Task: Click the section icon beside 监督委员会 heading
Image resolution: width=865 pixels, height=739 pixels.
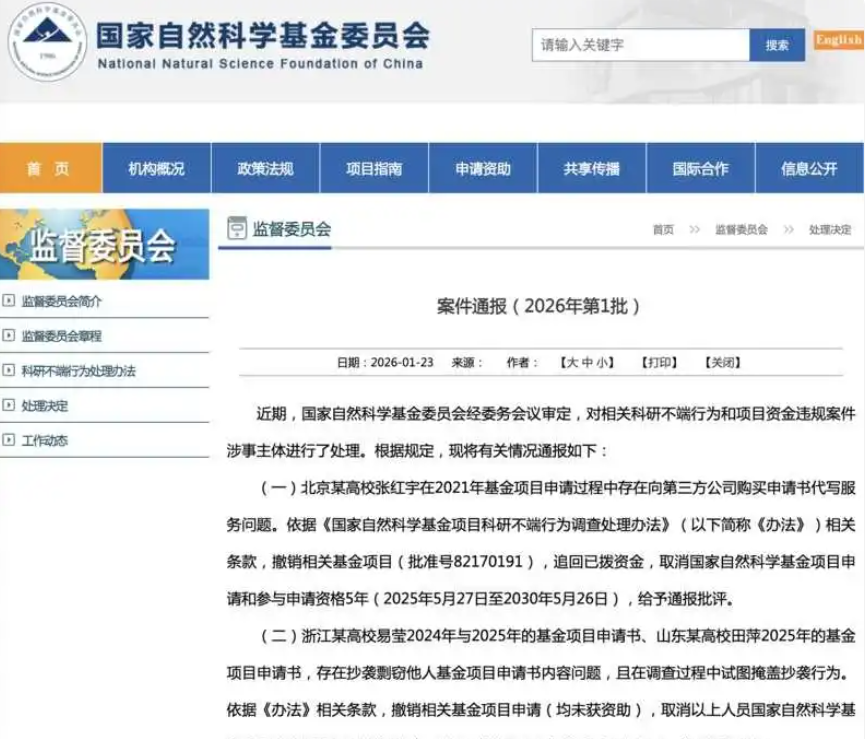Action: point(237,228)
